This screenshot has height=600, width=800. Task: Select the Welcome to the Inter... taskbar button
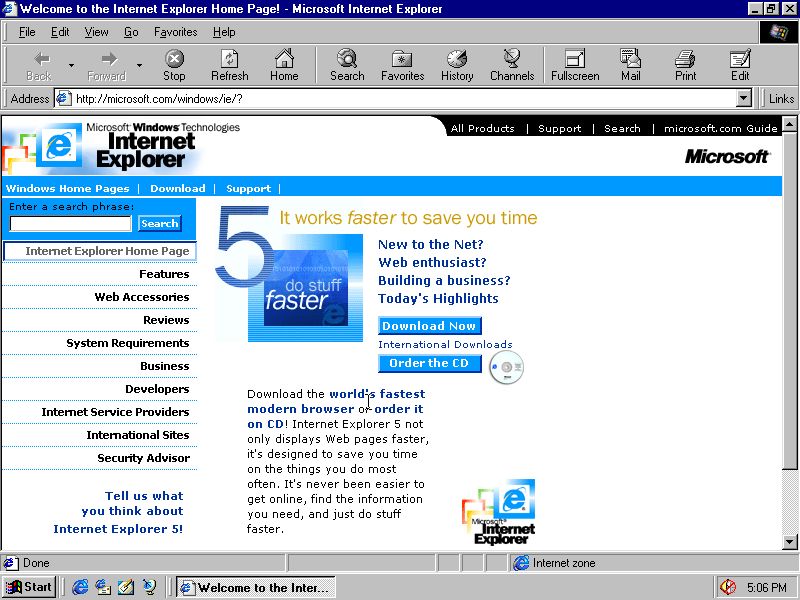pos(256,587)
